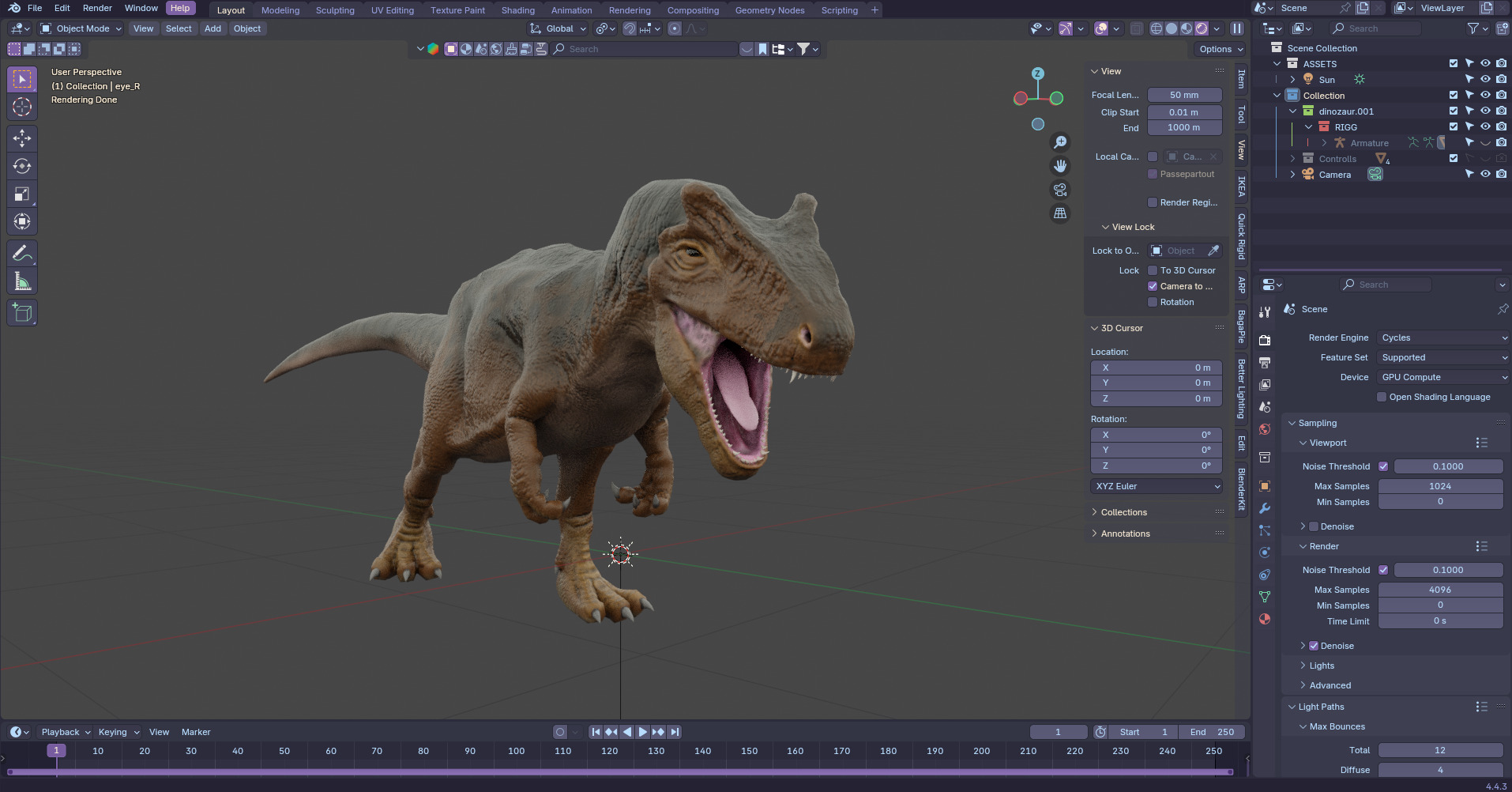
Task: Click the Viewport Noise Threshold 0.1000 field
Action: [1448, 466]
